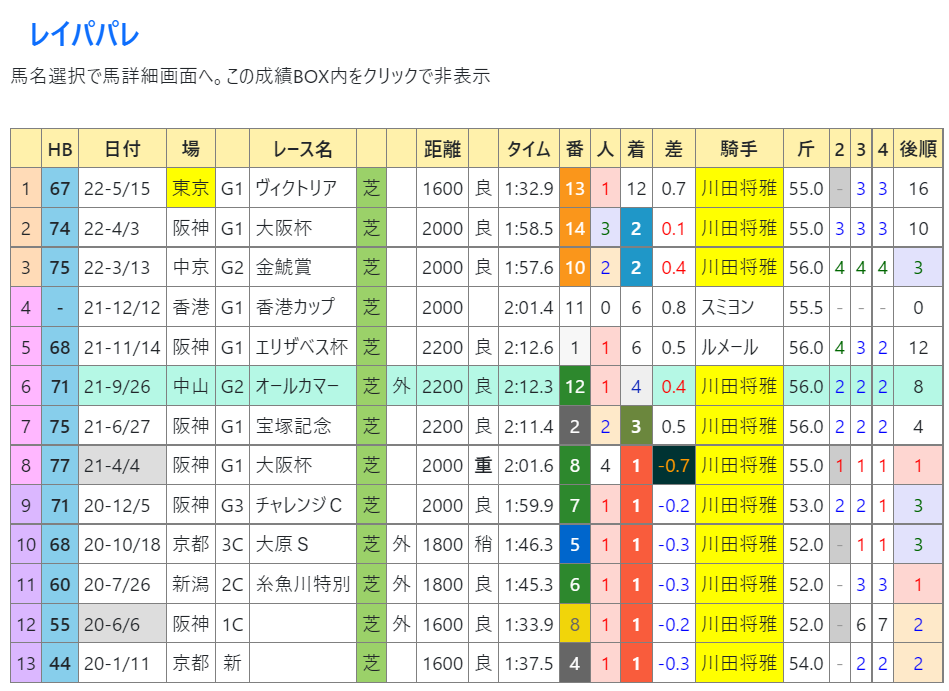Screen dimensions: 949x691
Task: Click the finish position 12 cell
Action: coord(636,188)
